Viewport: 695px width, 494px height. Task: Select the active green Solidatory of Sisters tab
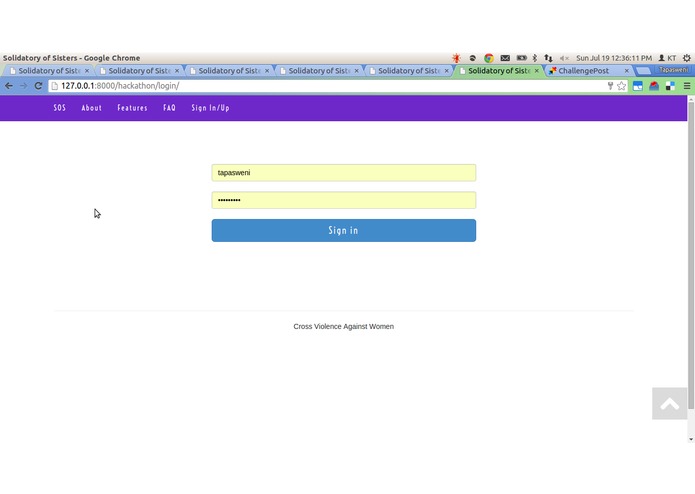pos(499,71)
